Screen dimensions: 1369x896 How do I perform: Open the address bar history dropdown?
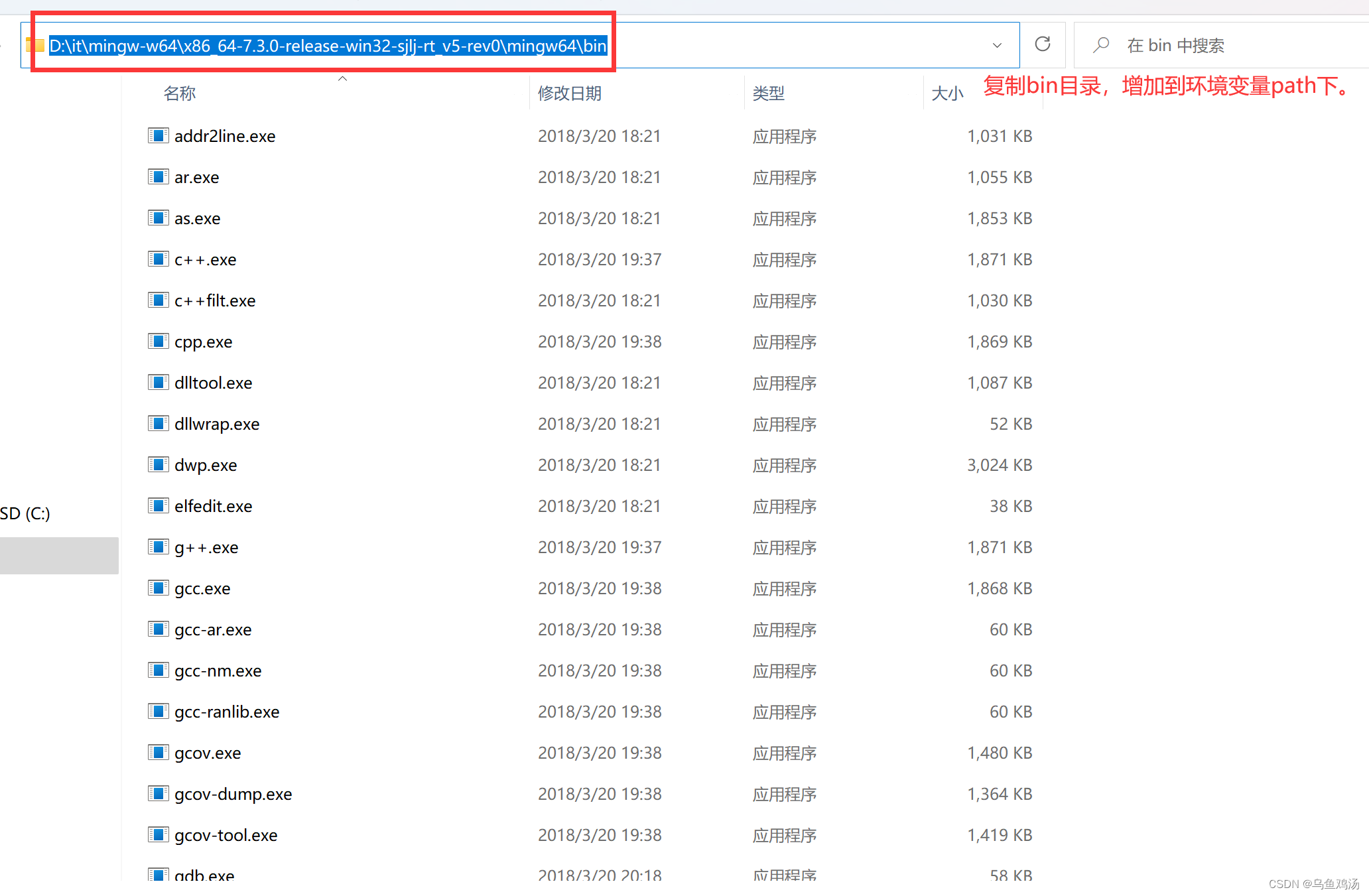click(x=997, y=45)
